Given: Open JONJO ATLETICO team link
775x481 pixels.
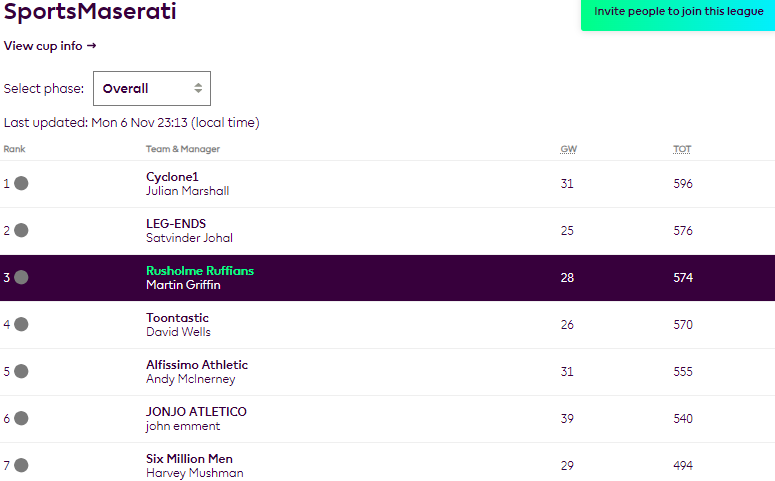Looking at the screenshot, I should pos(196,412).
